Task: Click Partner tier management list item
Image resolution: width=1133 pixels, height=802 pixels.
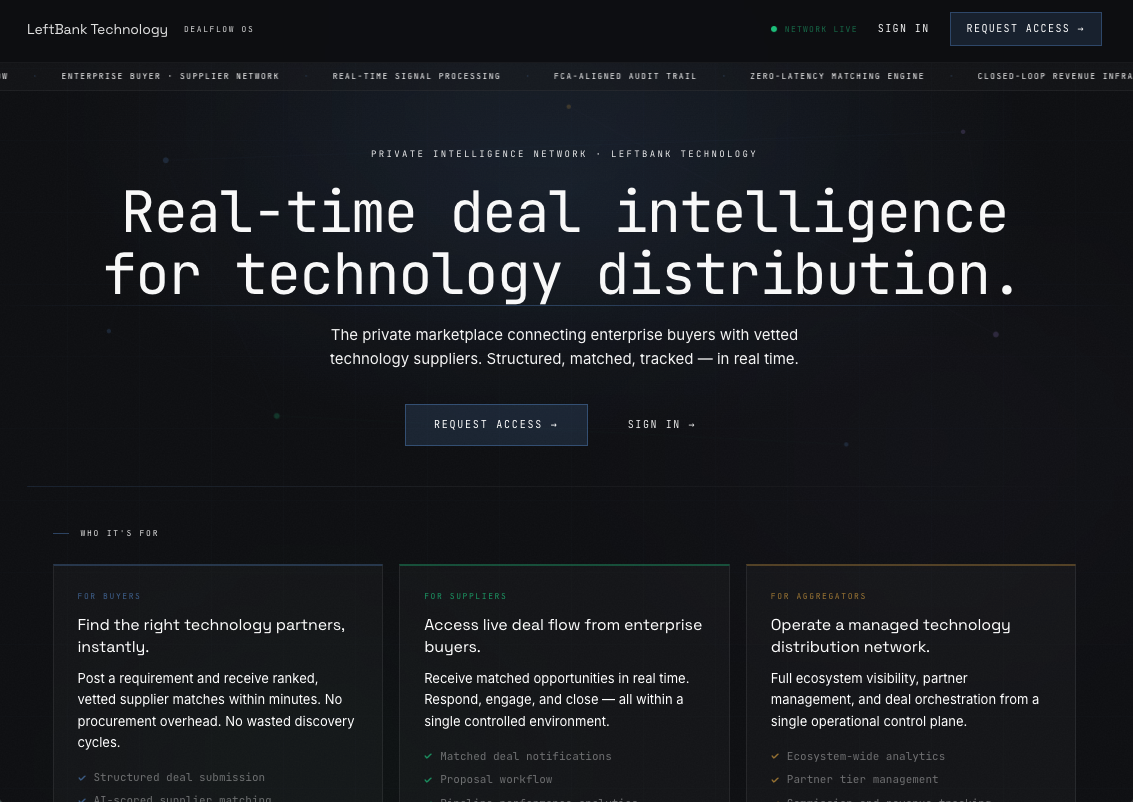Action: pyautogui.click(x=862, y=780)
